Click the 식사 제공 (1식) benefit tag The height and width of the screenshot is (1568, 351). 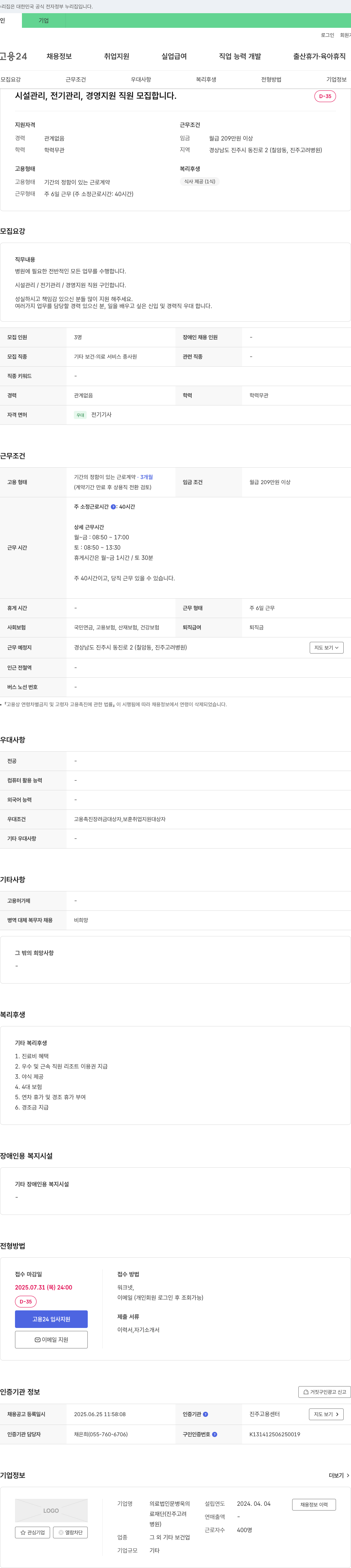[x=200, y=182]
